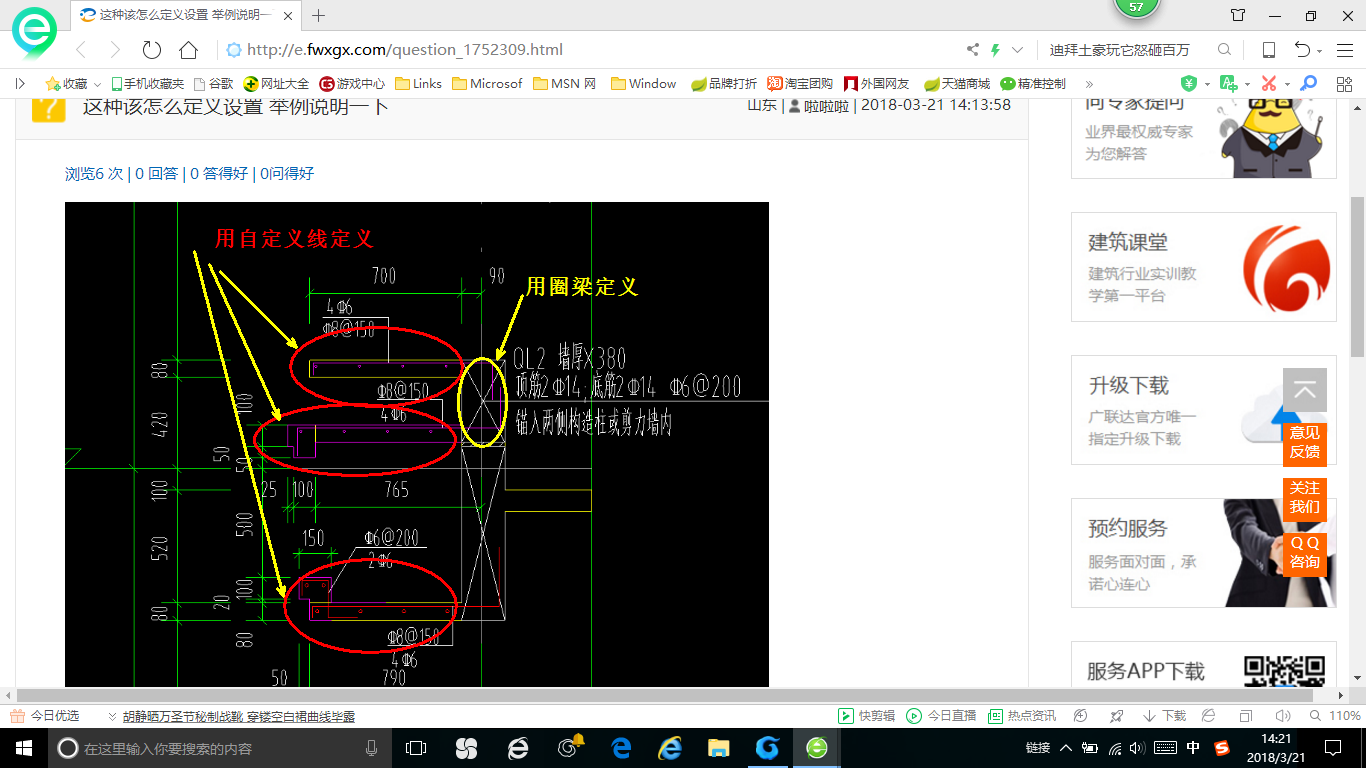1366x768 pixels.
Task: Open the MSN 网 bookmark folder
Action: pos(565,84)
